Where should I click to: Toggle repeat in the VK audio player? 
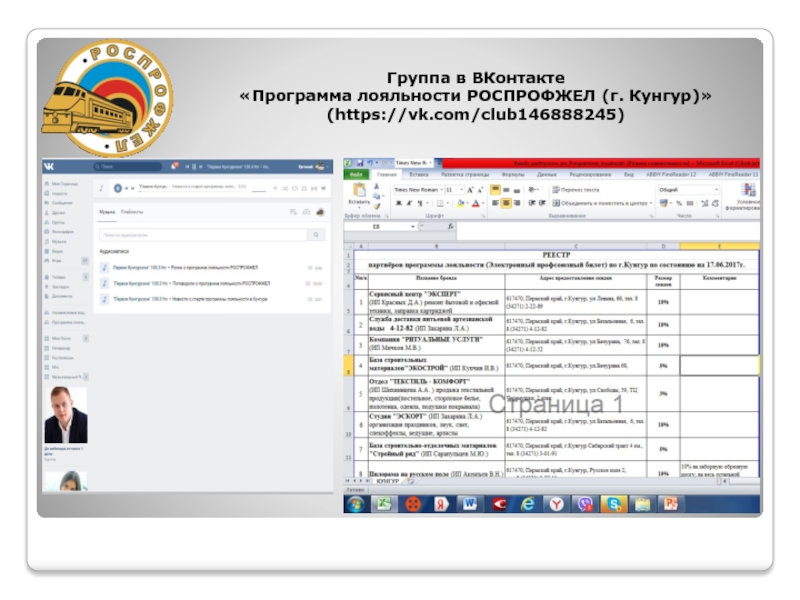[x=294, y=188]
